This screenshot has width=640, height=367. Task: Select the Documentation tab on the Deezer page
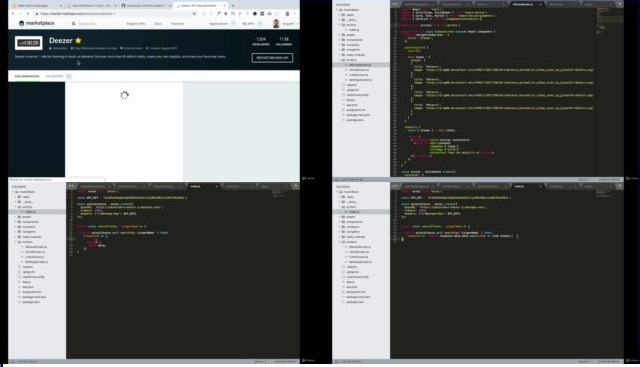click(x=27, y=76)
